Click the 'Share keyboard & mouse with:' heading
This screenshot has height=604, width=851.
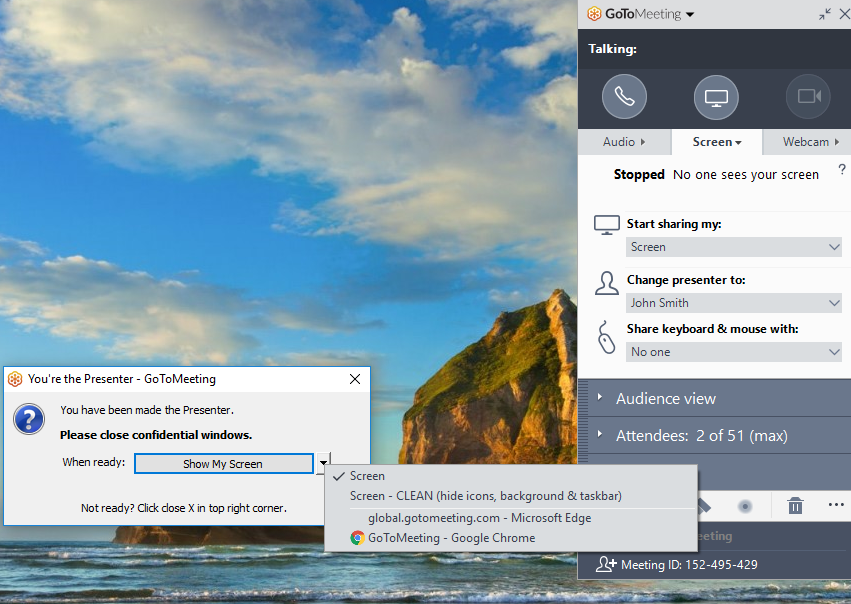(713, 329)
